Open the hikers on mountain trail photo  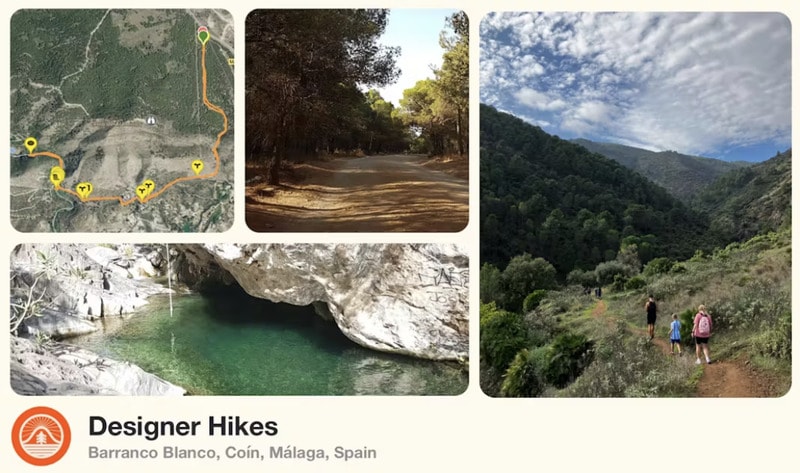(x=635, y=204)
